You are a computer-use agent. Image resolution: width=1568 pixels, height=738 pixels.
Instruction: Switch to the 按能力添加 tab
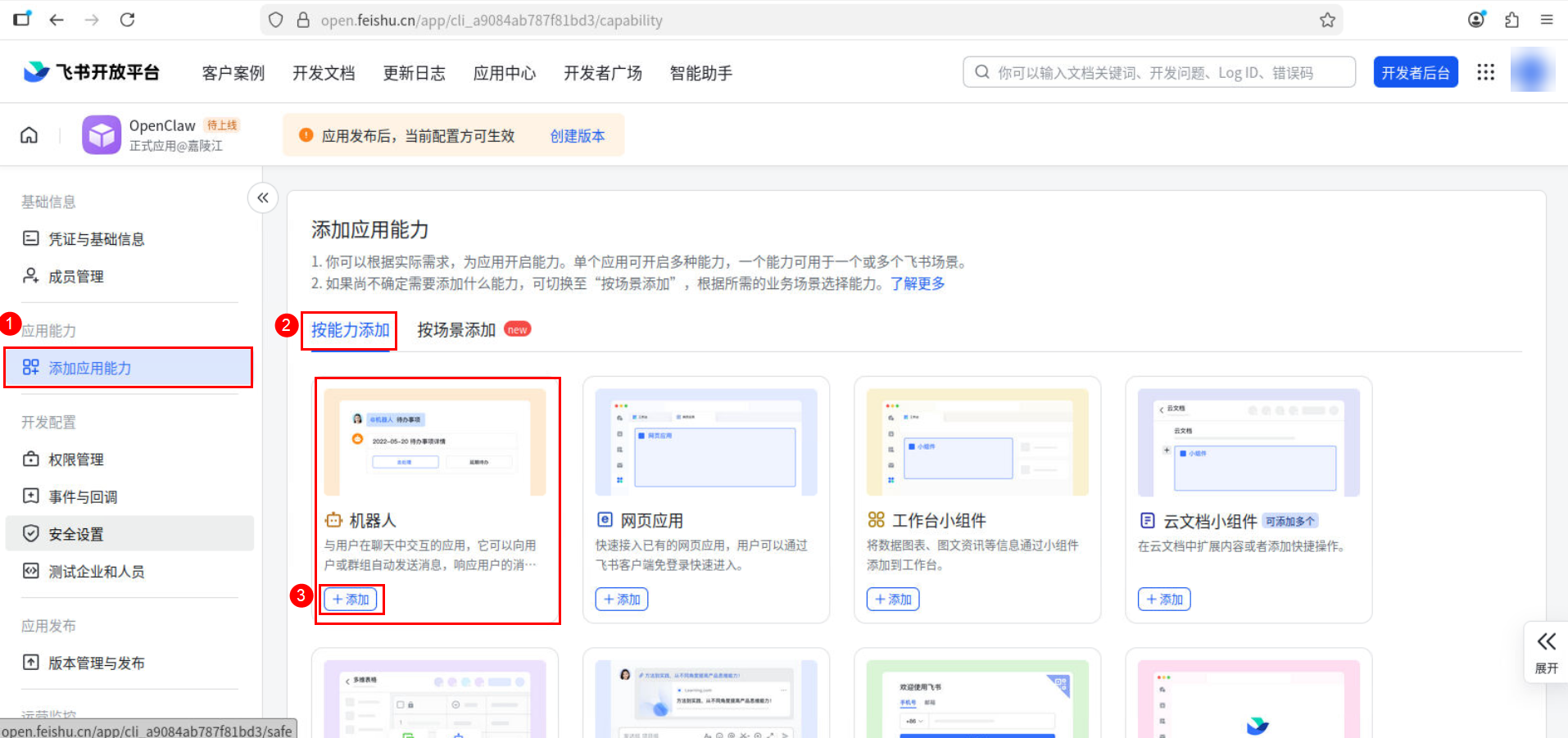pyautogui.click(x=350, y=330)
